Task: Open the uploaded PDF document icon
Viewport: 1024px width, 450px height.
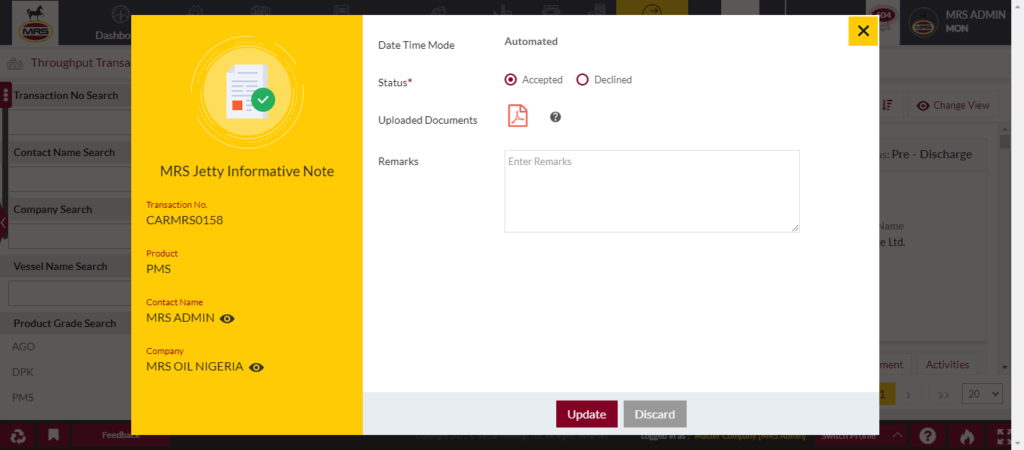Action: point(518,116)
